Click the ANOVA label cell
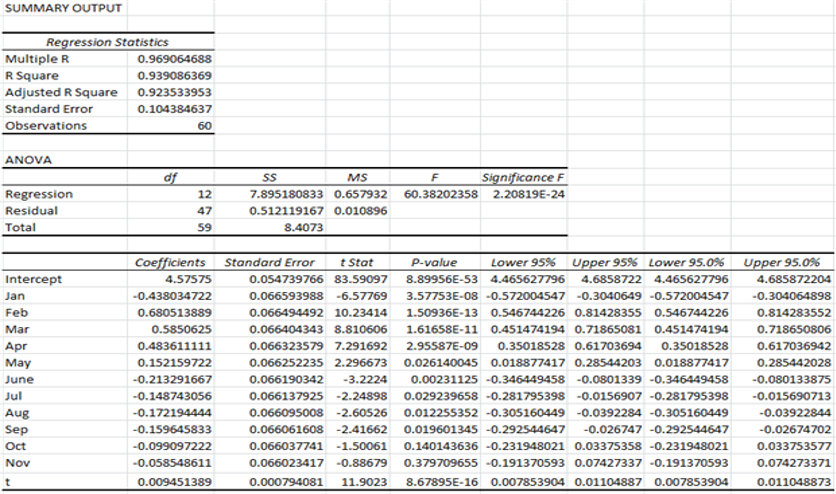This screenshot has width=836, height=494. [x=28, y=160]
